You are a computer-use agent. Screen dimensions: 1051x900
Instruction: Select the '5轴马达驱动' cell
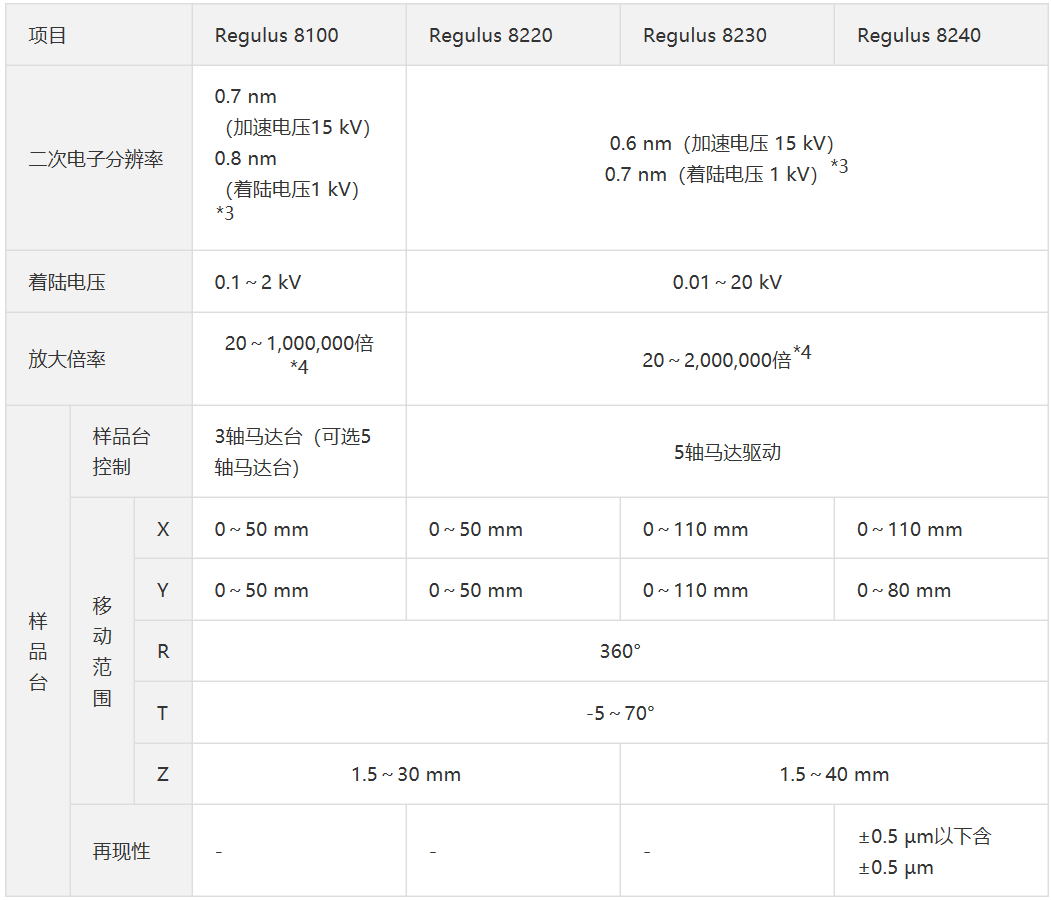727,452
